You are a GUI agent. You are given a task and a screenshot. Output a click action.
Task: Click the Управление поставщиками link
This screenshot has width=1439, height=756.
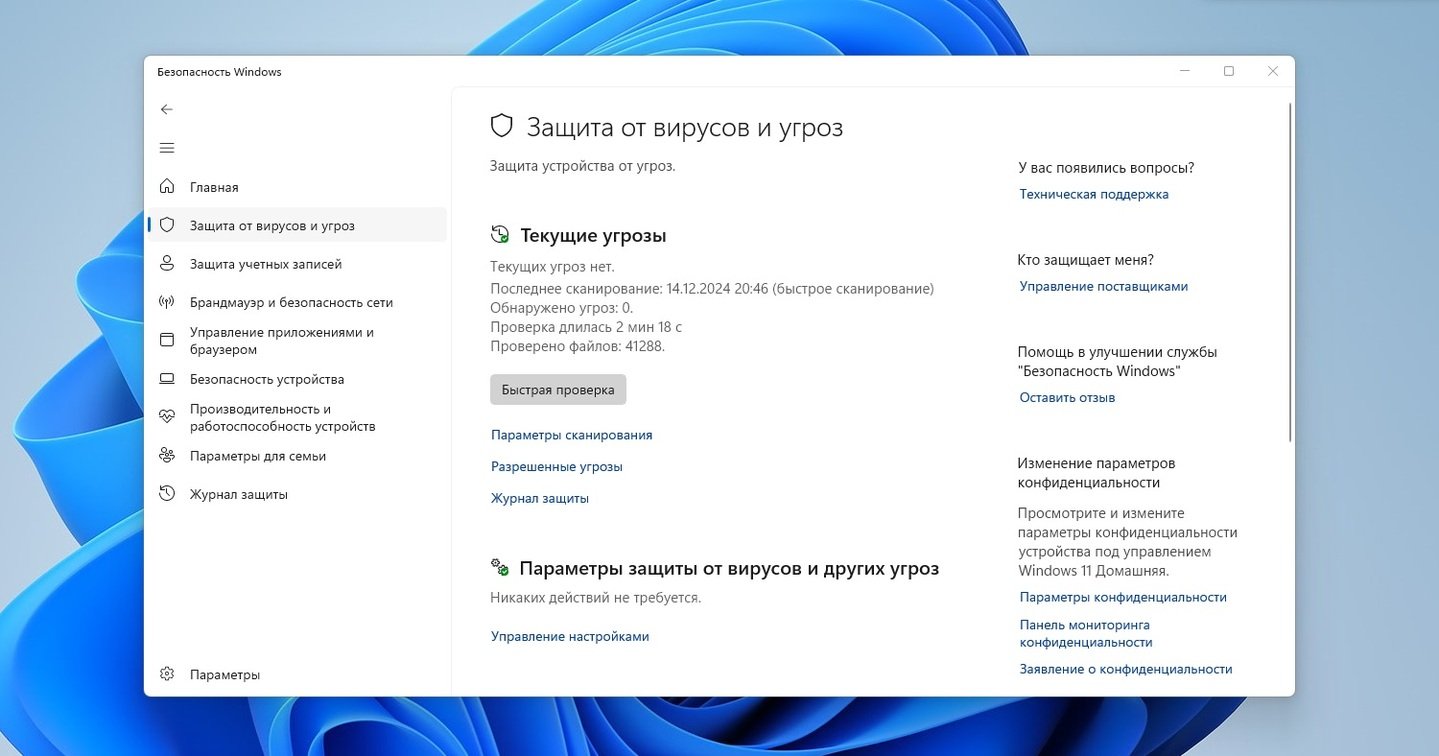point(1104,286)
